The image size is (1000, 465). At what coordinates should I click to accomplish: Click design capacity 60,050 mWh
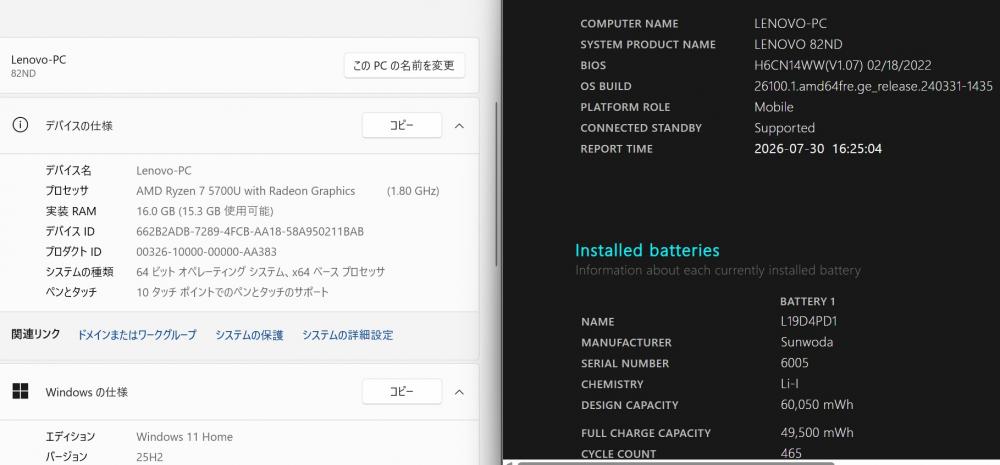pyautogui.click(x=816, y=405)
